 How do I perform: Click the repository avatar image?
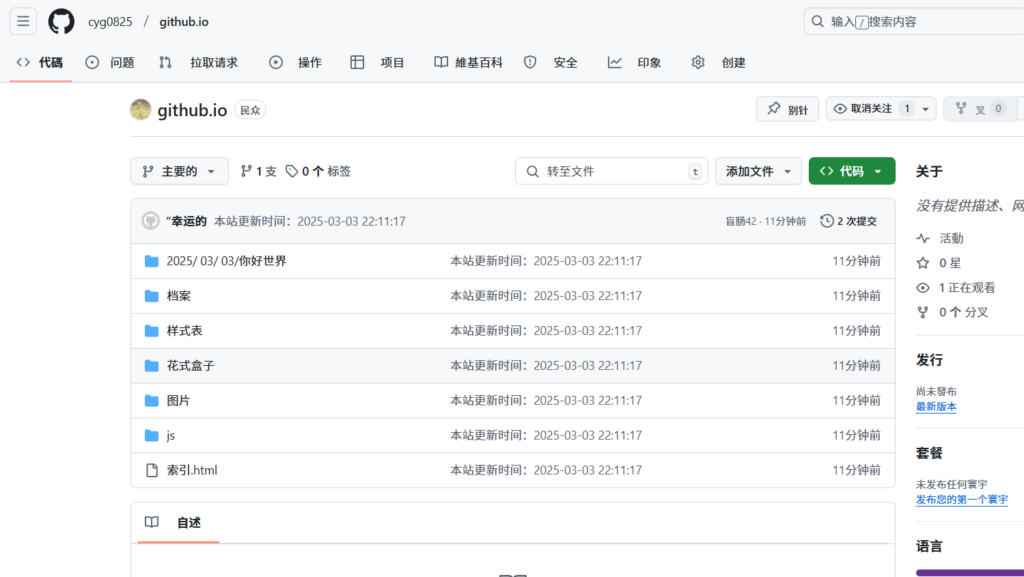(141, 110)
